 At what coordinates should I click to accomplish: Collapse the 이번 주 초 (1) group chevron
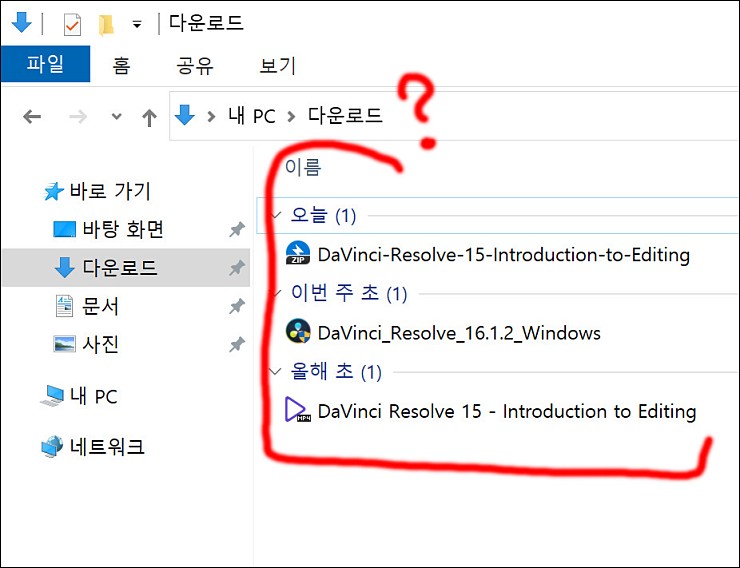coord(276,293)
